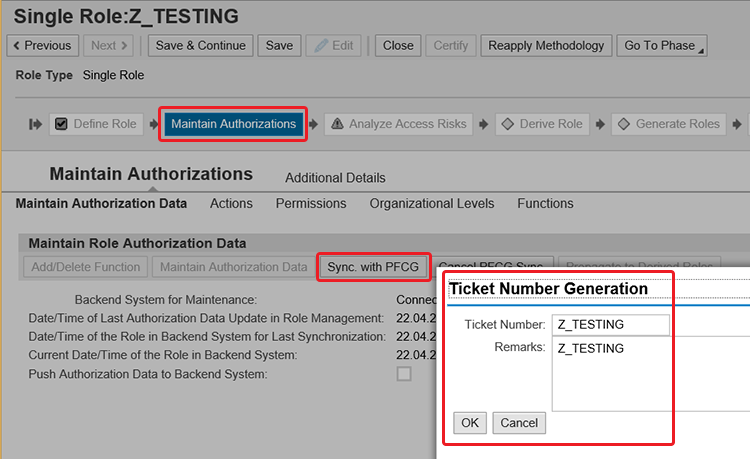Open the Additional Details tab
The image size is (750, 459).
point(335,178)
